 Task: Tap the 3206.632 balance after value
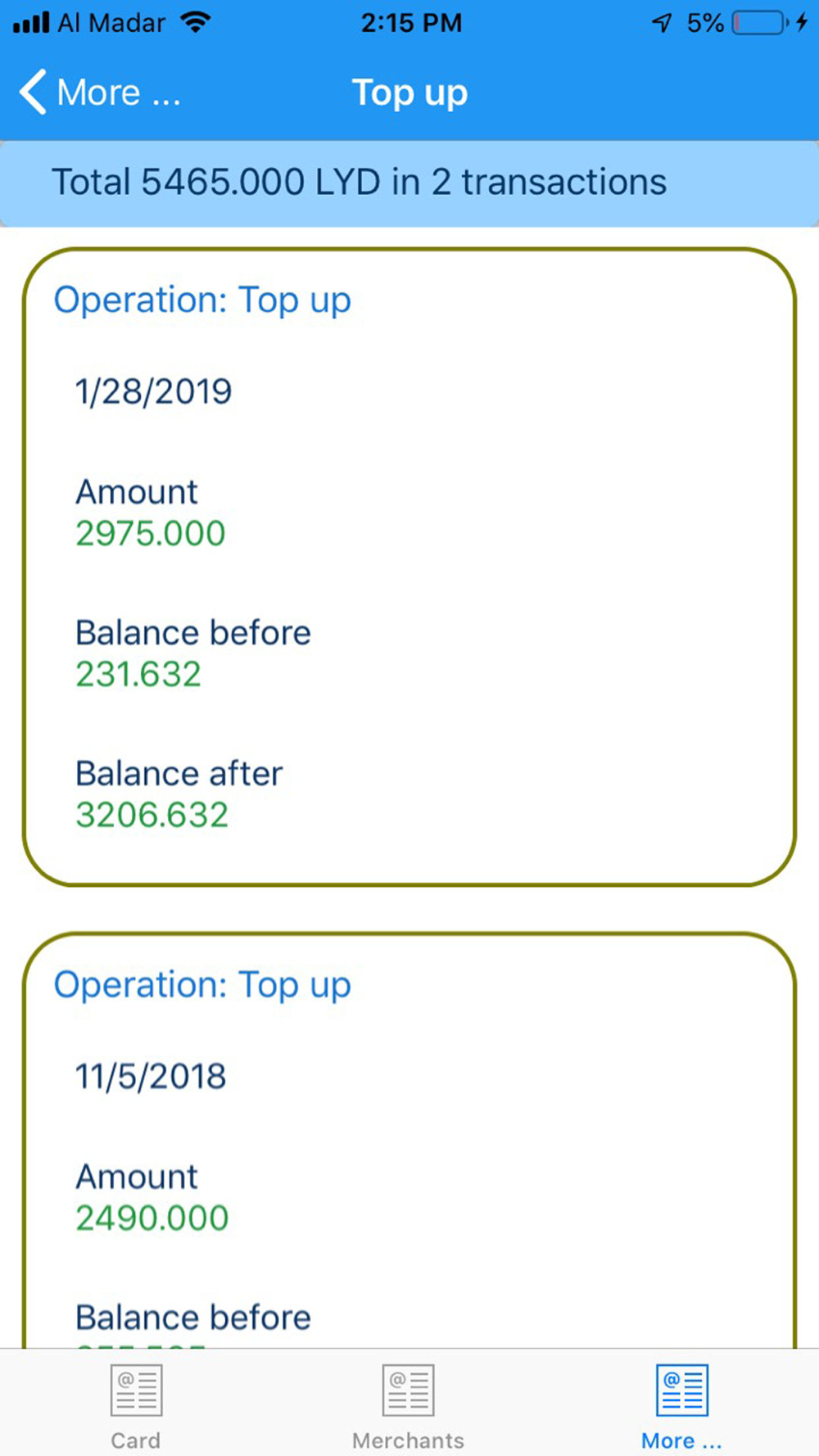pyautogui.click(x=152, y=815)
